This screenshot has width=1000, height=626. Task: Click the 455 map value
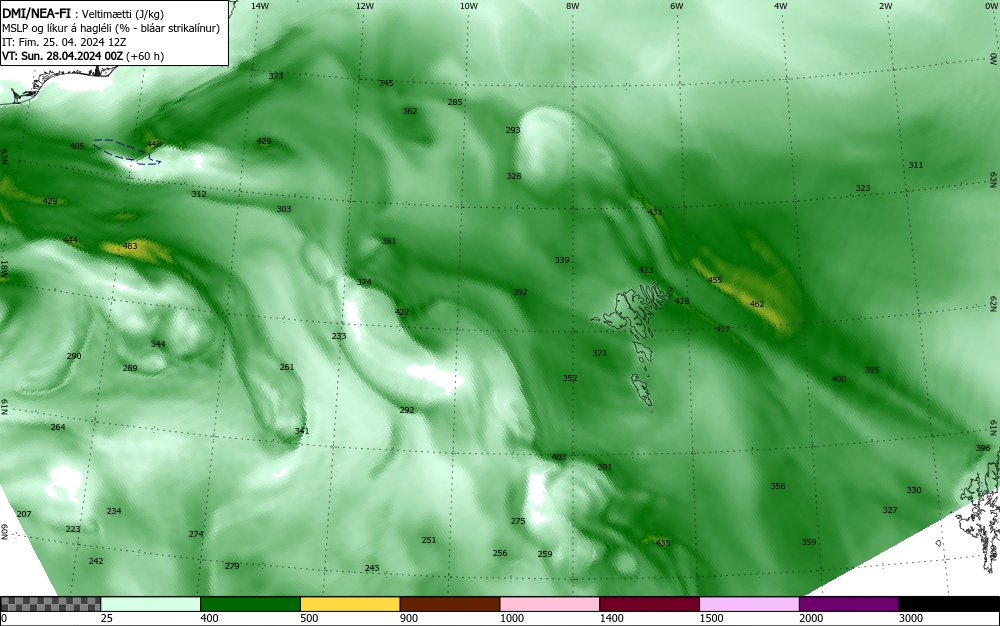715,280
